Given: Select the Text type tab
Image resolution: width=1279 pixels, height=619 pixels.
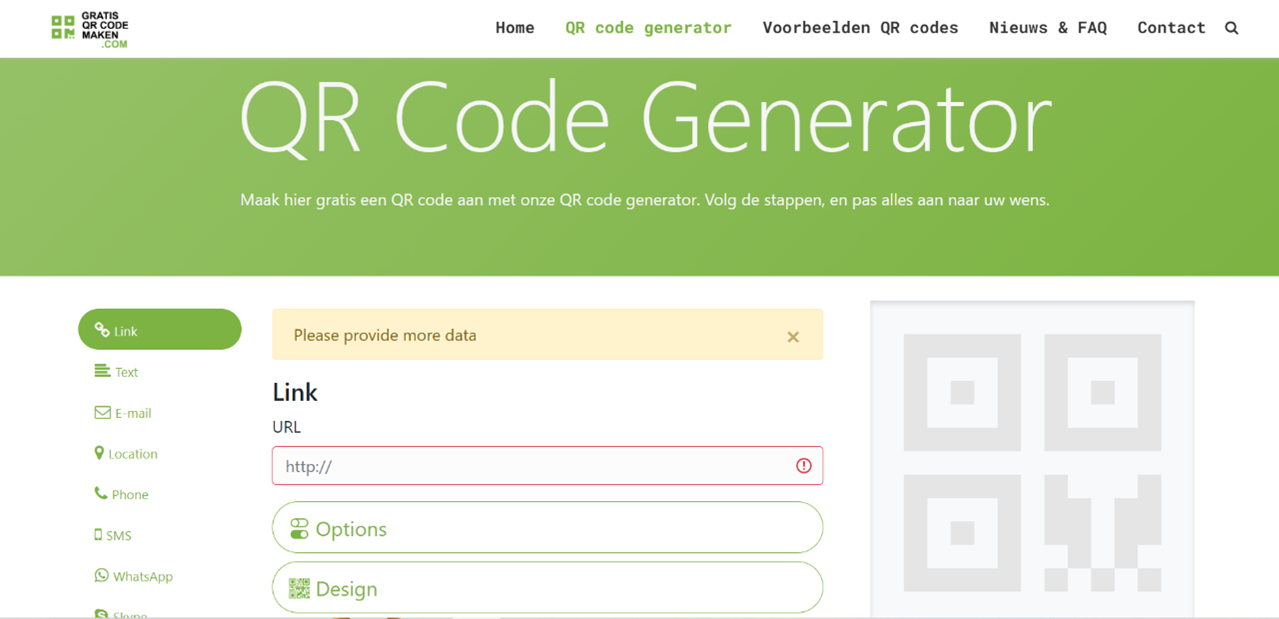Looking at the screenshot, I should [x=116, y=371].
